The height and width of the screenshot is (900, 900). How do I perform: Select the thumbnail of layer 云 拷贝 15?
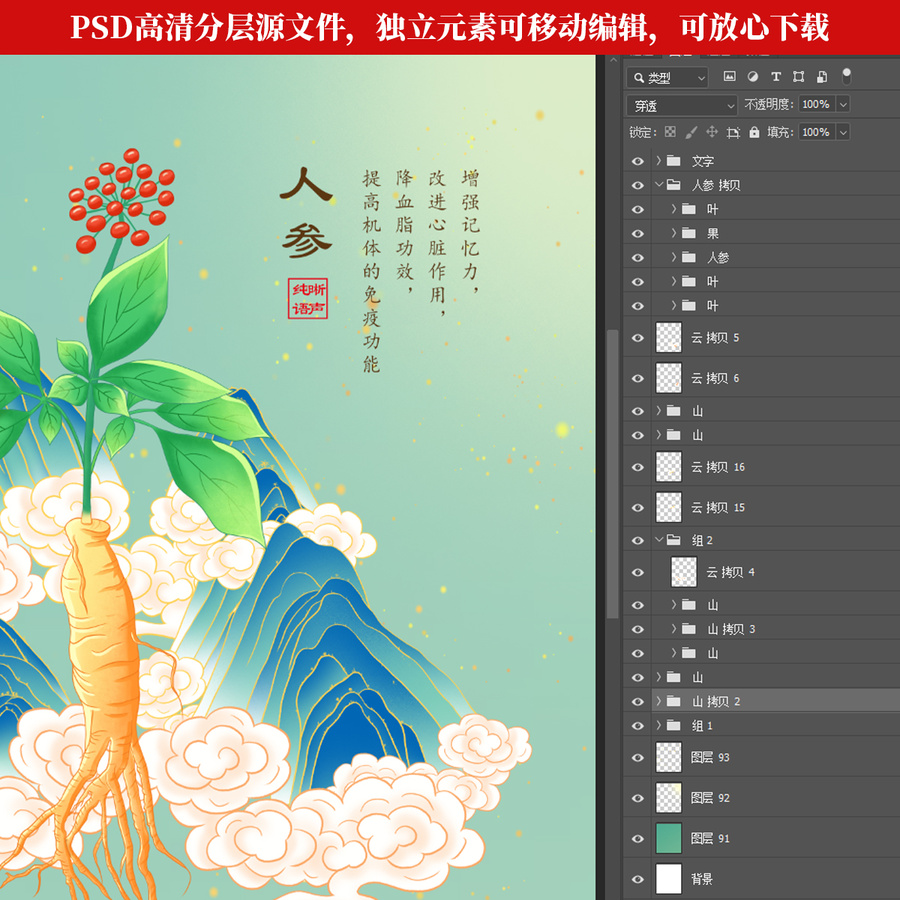669,507
